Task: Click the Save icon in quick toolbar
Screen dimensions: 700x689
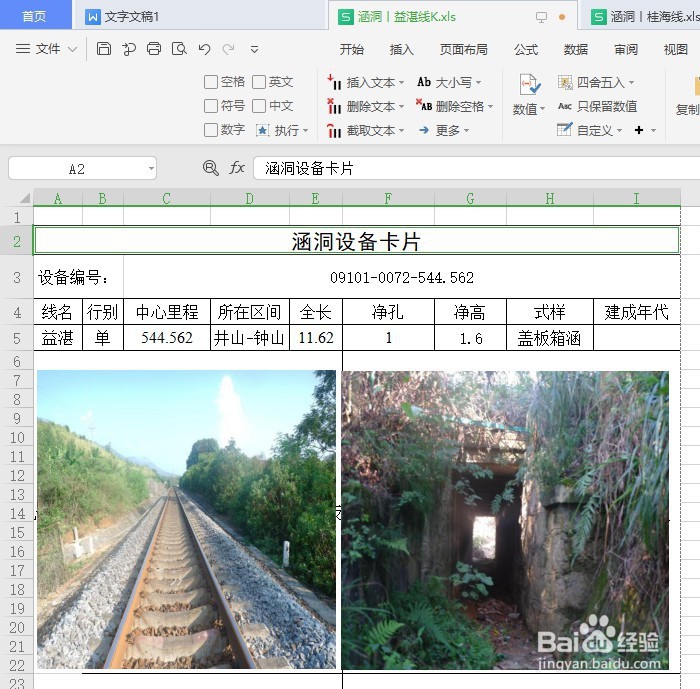Action: pyautogui.click(x=104, y=49)
